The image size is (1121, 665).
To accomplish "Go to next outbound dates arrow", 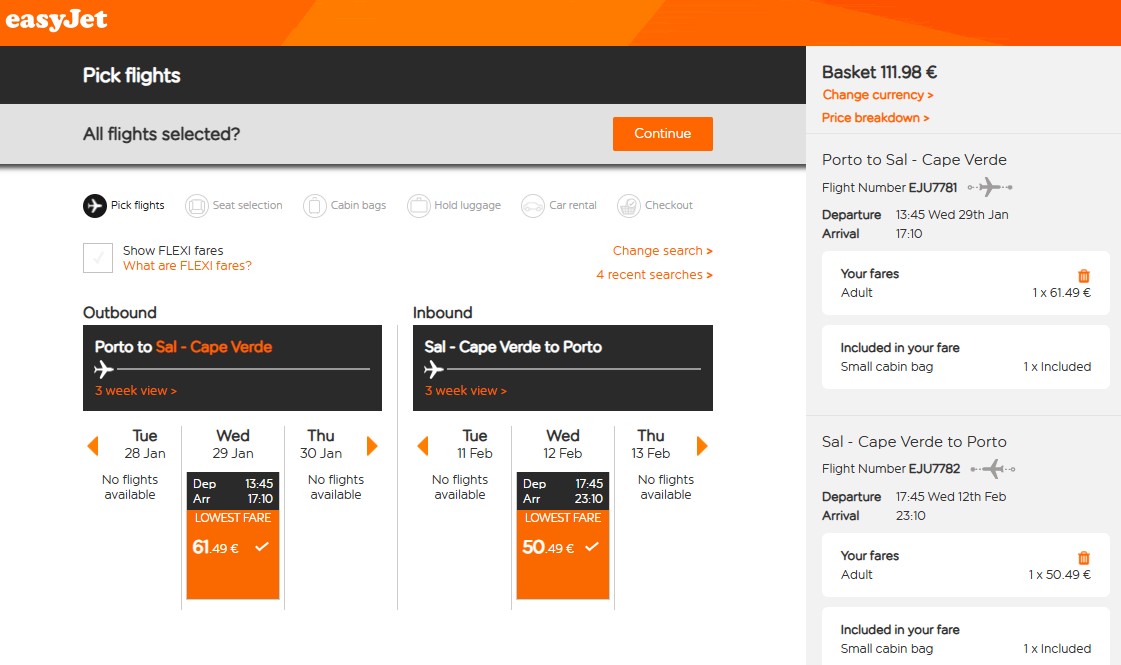I will point(372,446).
